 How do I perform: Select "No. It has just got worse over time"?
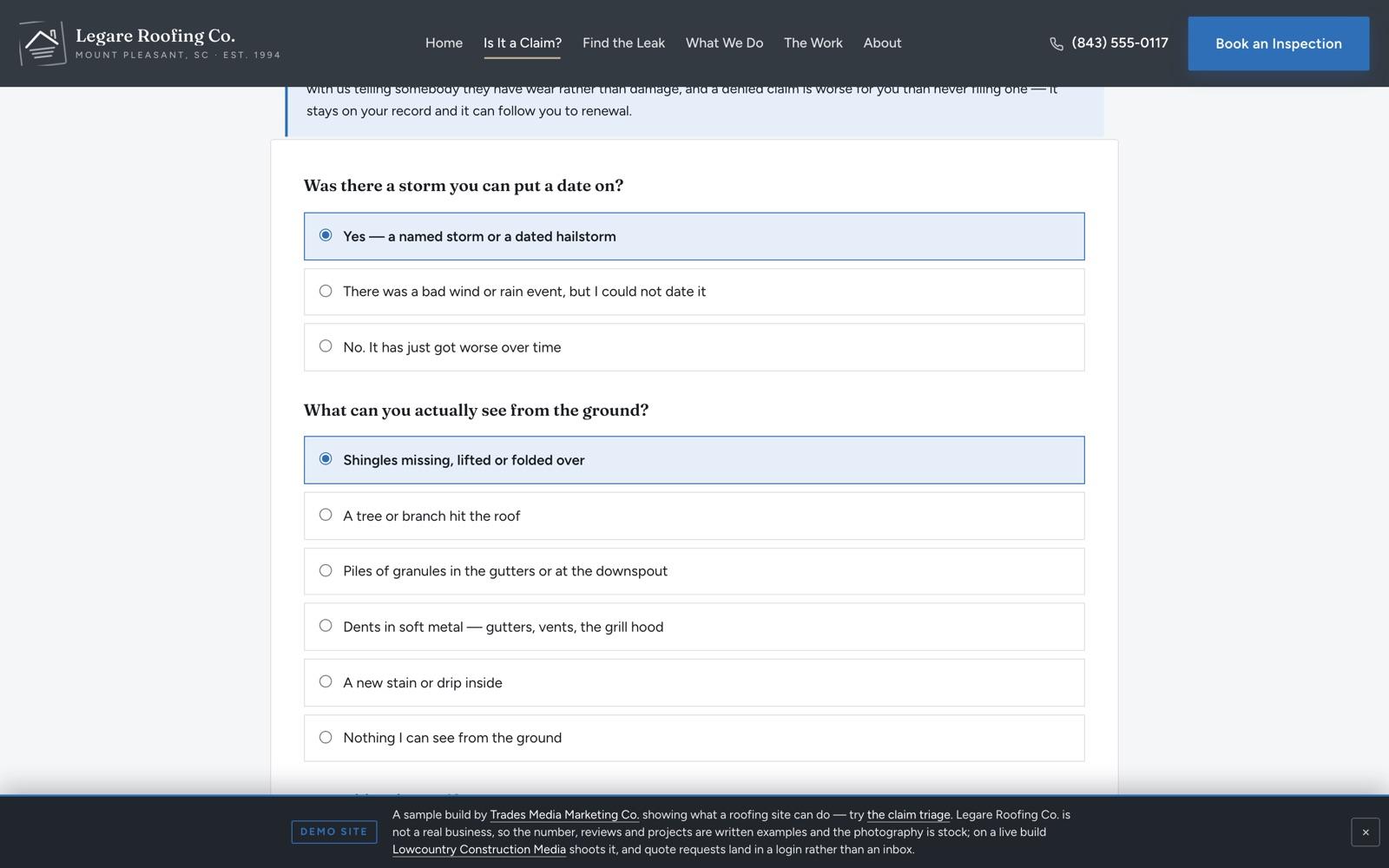click(694, 347)
